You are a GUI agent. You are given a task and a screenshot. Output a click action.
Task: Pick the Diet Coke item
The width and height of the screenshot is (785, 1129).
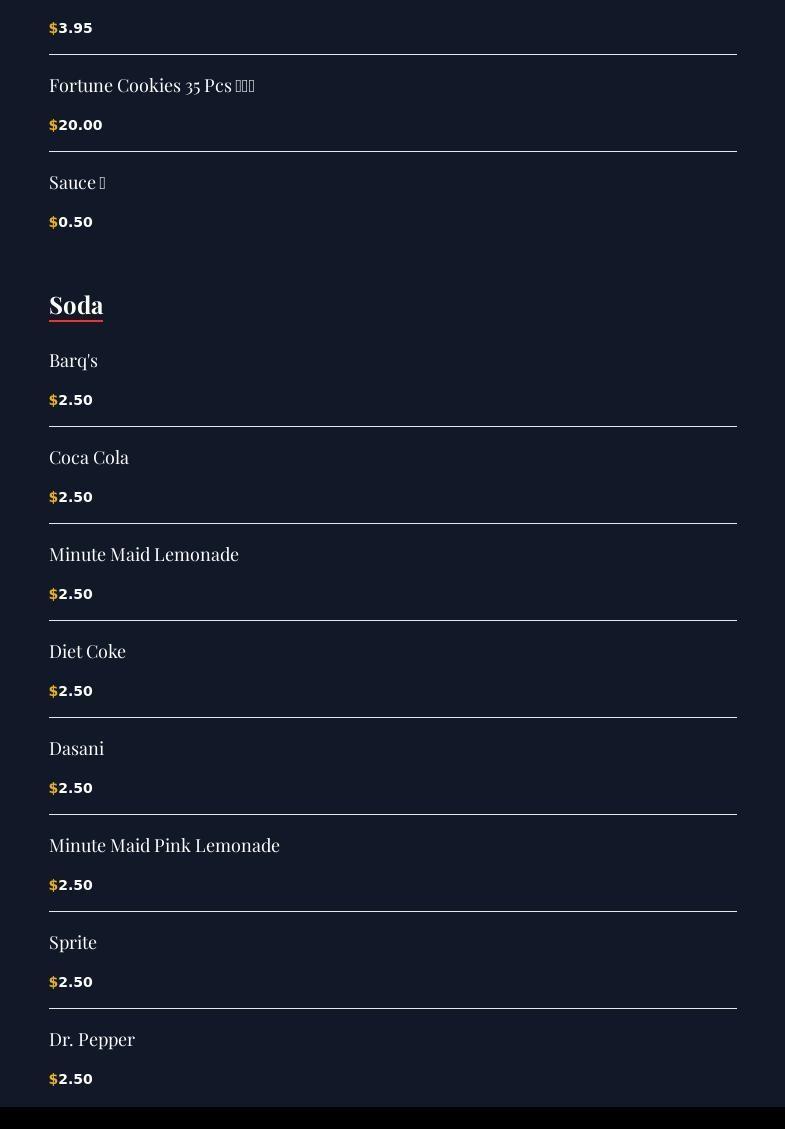click(x=87, y=652)
